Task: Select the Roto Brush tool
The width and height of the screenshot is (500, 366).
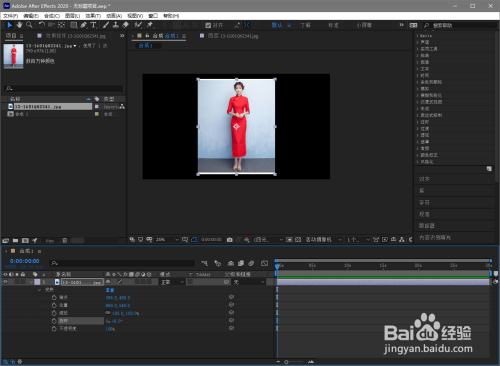Action: tap(138, 25)
